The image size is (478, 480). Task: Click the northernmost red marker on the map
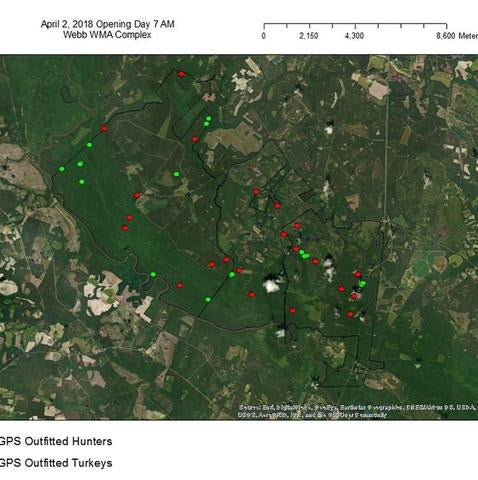point(181,74)
